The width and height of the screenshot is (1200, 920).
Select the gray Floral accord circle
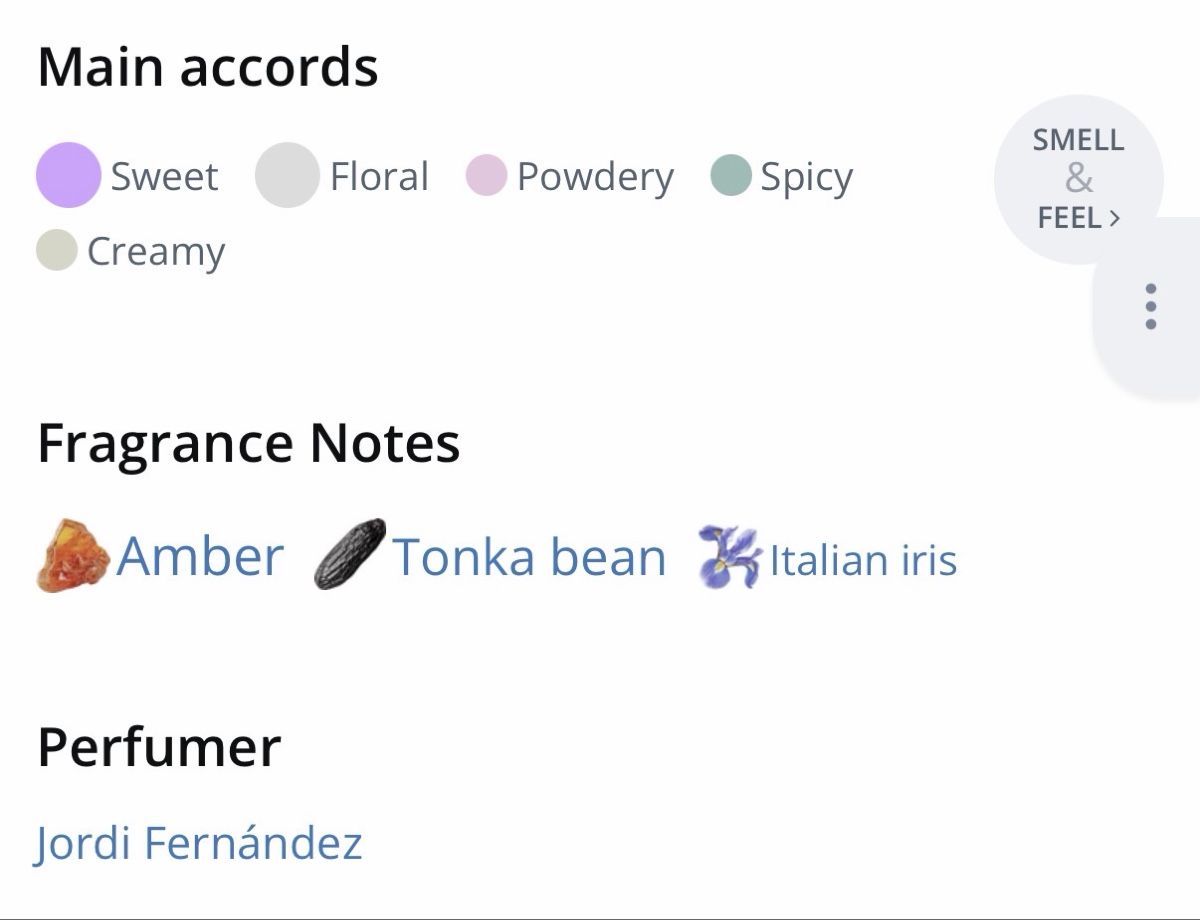287,175
